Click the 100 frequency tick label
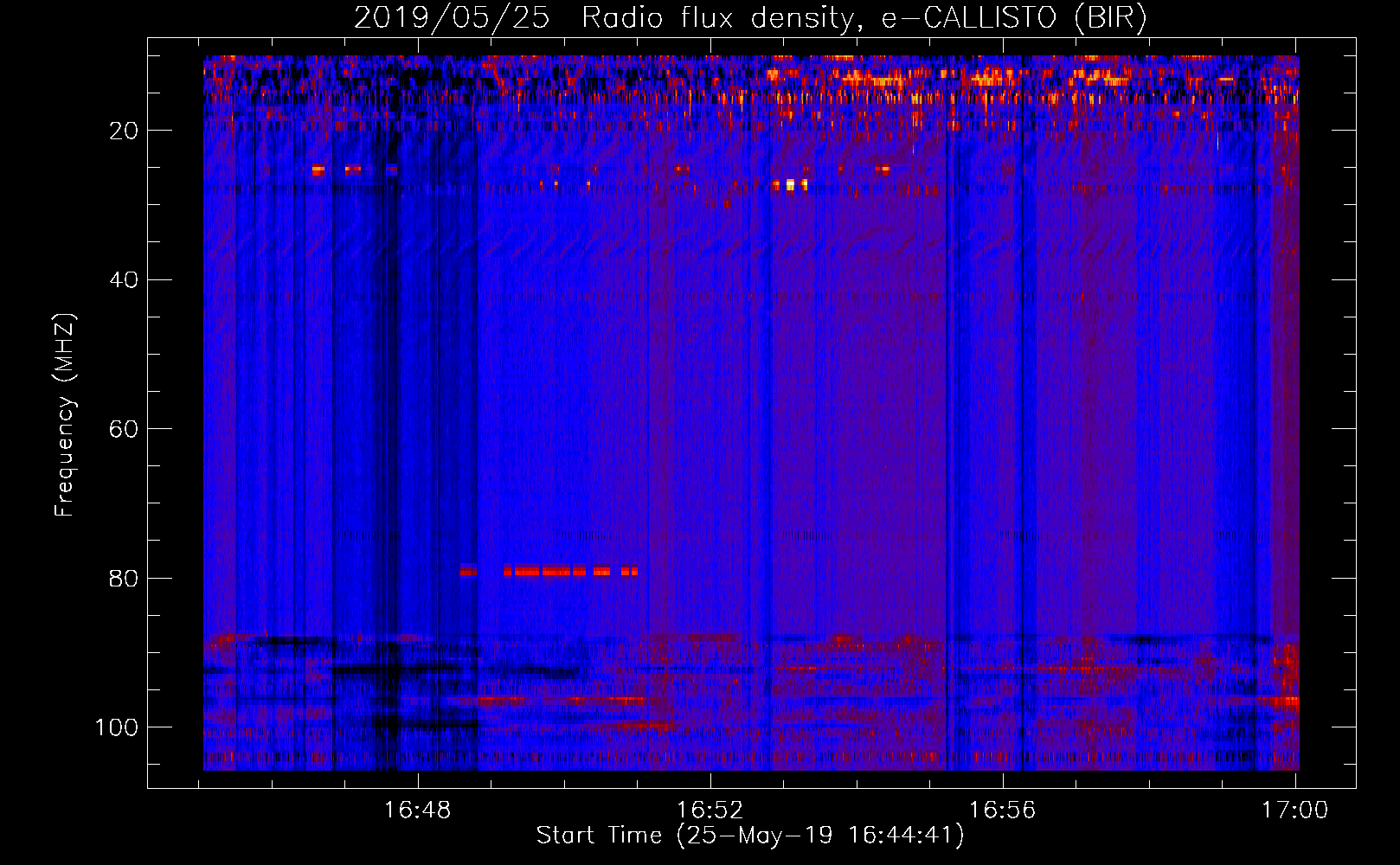 click(x=117, y=727)
